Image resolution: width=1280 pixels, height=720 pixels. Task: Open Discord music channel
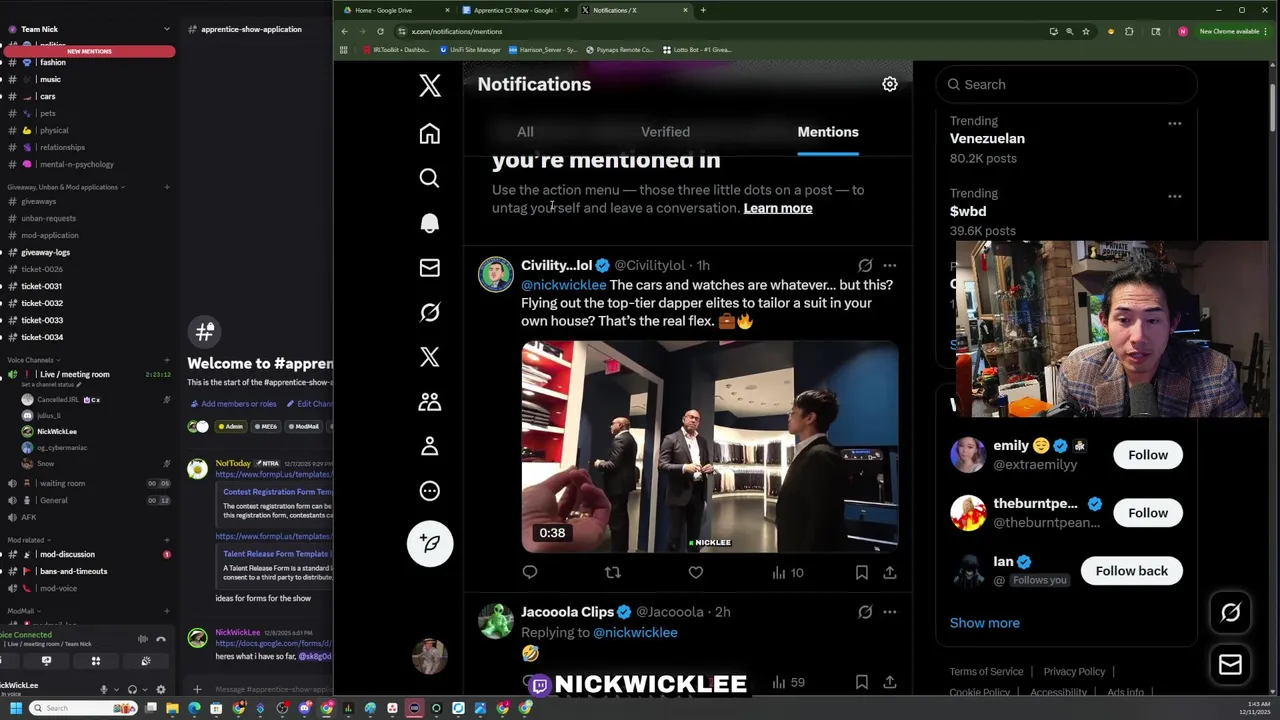pyautogui.click(x=50, y=79)
